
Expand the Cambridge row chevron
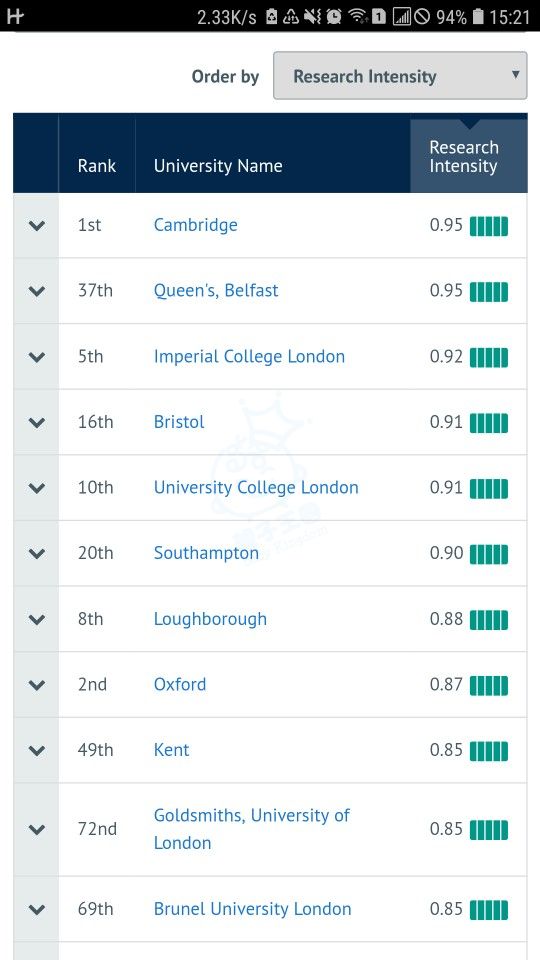coord(37,225)
